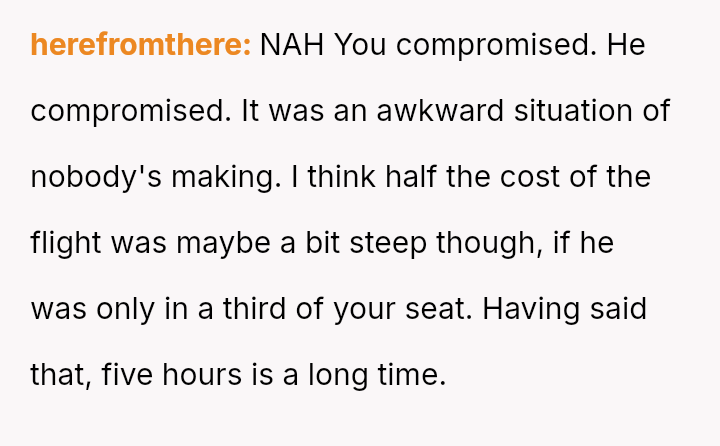Click the word "steep" in the comment
The image size is (720, 446).
pyautogui.click(x=405, y=243)
